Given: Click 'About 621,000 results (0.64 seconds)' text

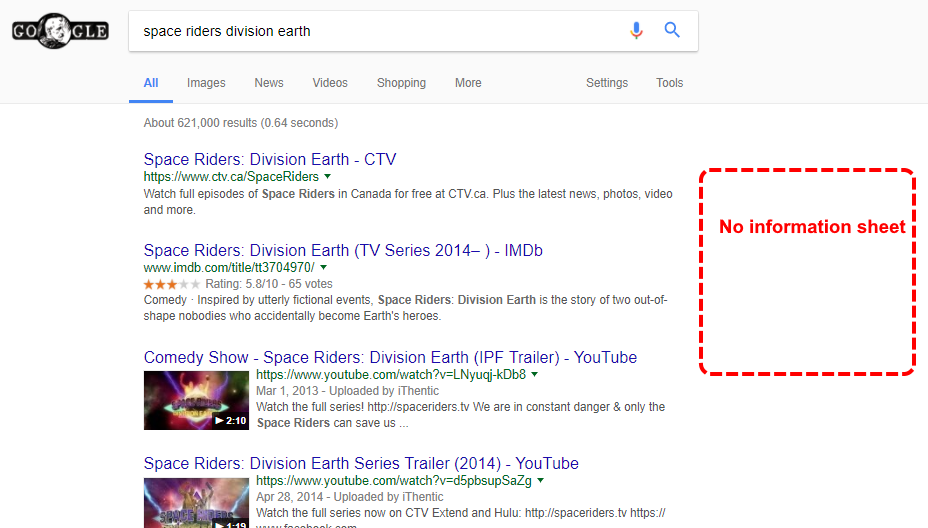Looking at the screenshot, I should 241,123.
